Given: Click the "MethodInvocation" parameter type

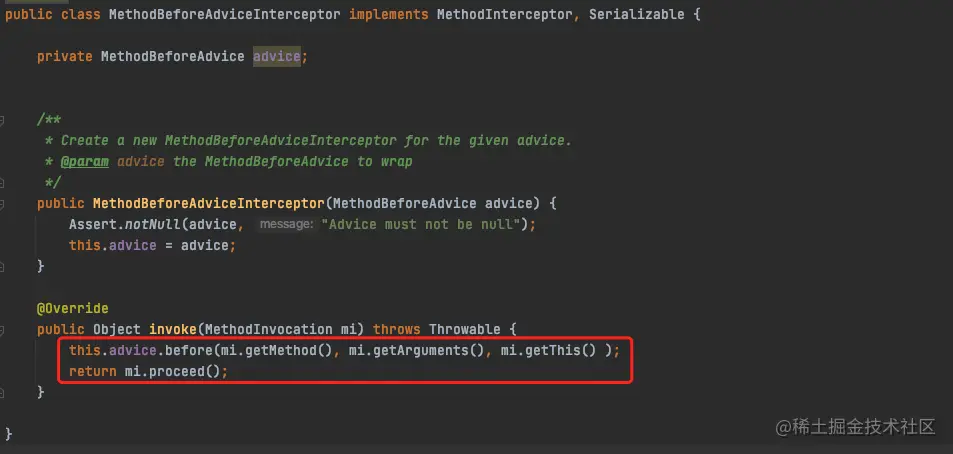Looking at the screenshot, I should [269, 329].
